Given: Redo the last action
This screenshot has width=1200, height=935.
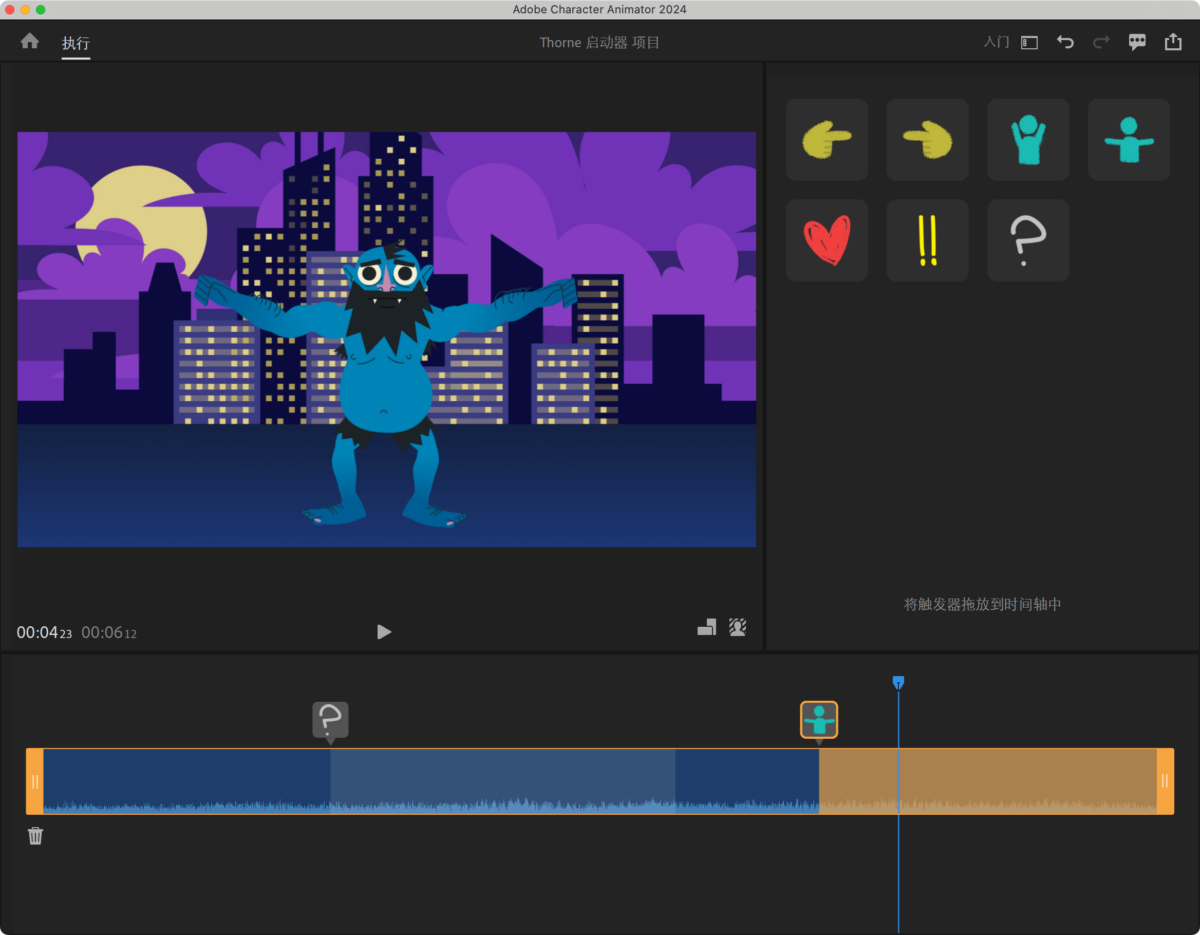Looking at the screenshot, I should pyautogui.click(x=1101, y=42).
